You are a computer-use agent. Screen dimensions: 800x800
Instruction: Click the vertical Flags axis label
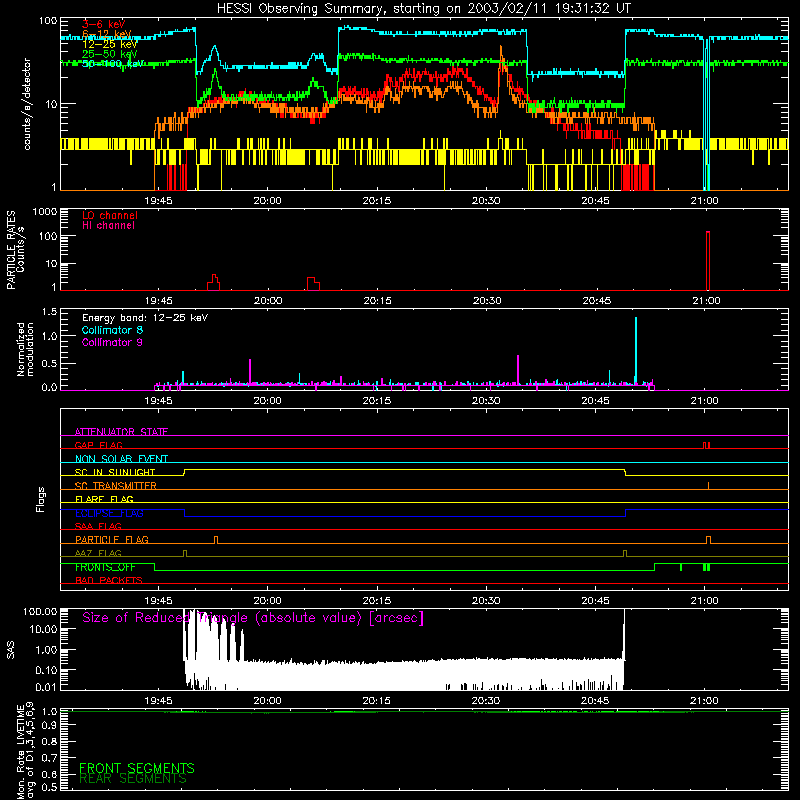[40, 499]
